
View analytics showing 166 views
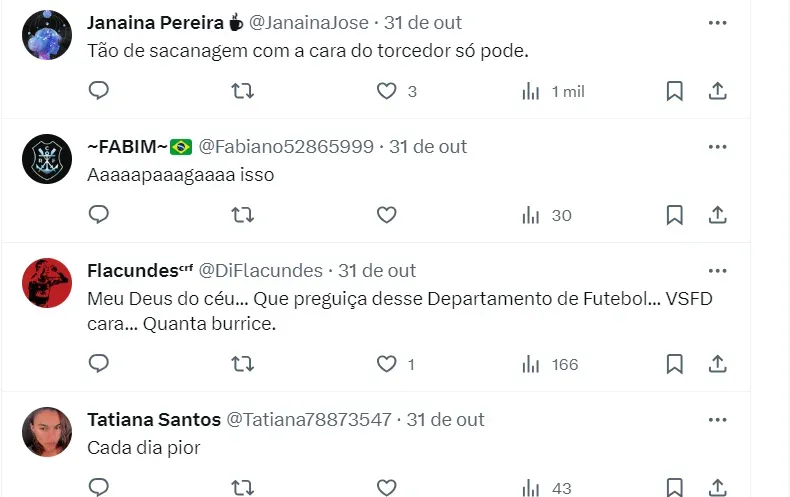pyautogui.click(x=550, y=364)
